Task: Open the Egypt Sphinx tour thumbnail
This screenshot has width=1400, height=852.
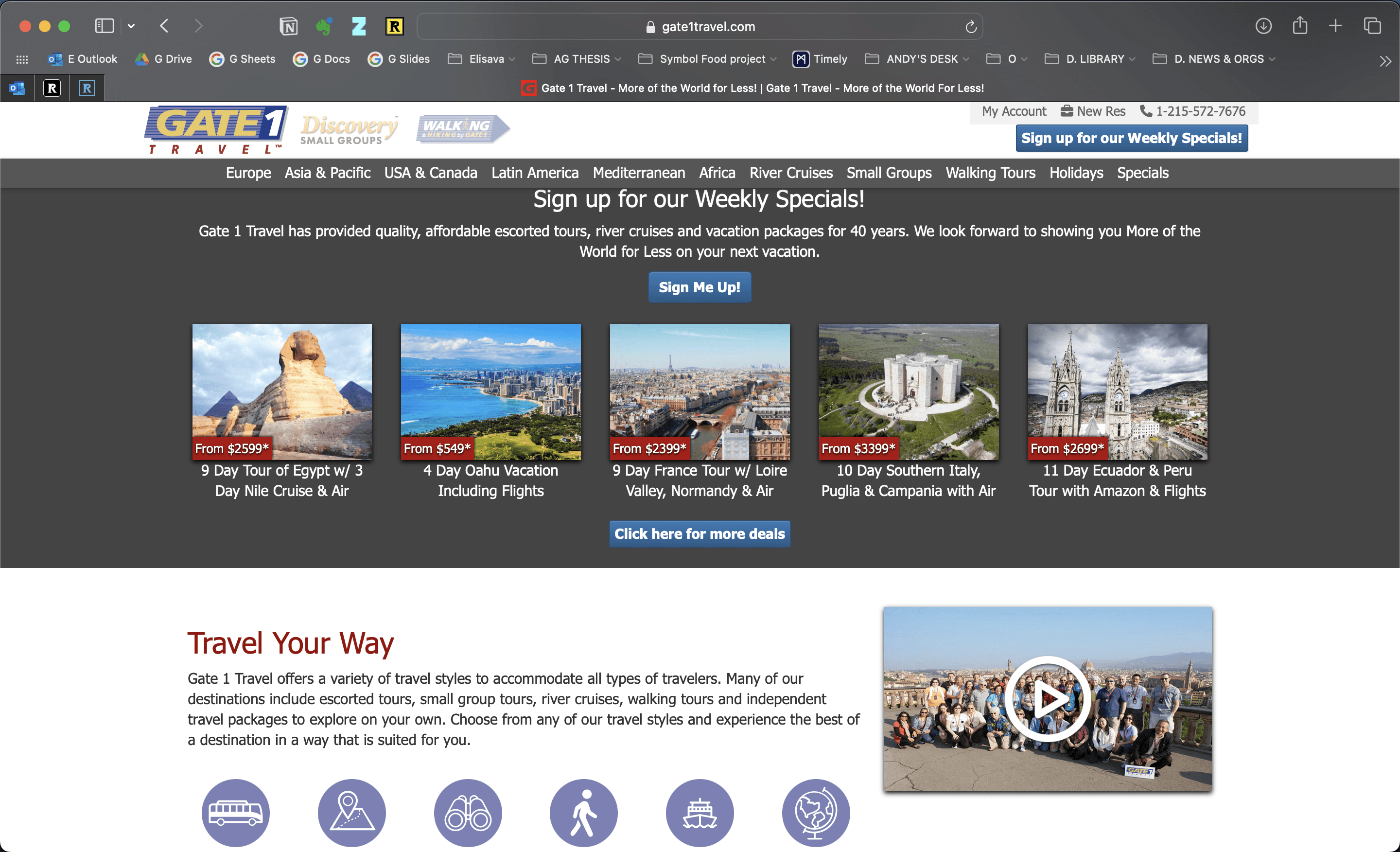Action: tap(282, 391)
